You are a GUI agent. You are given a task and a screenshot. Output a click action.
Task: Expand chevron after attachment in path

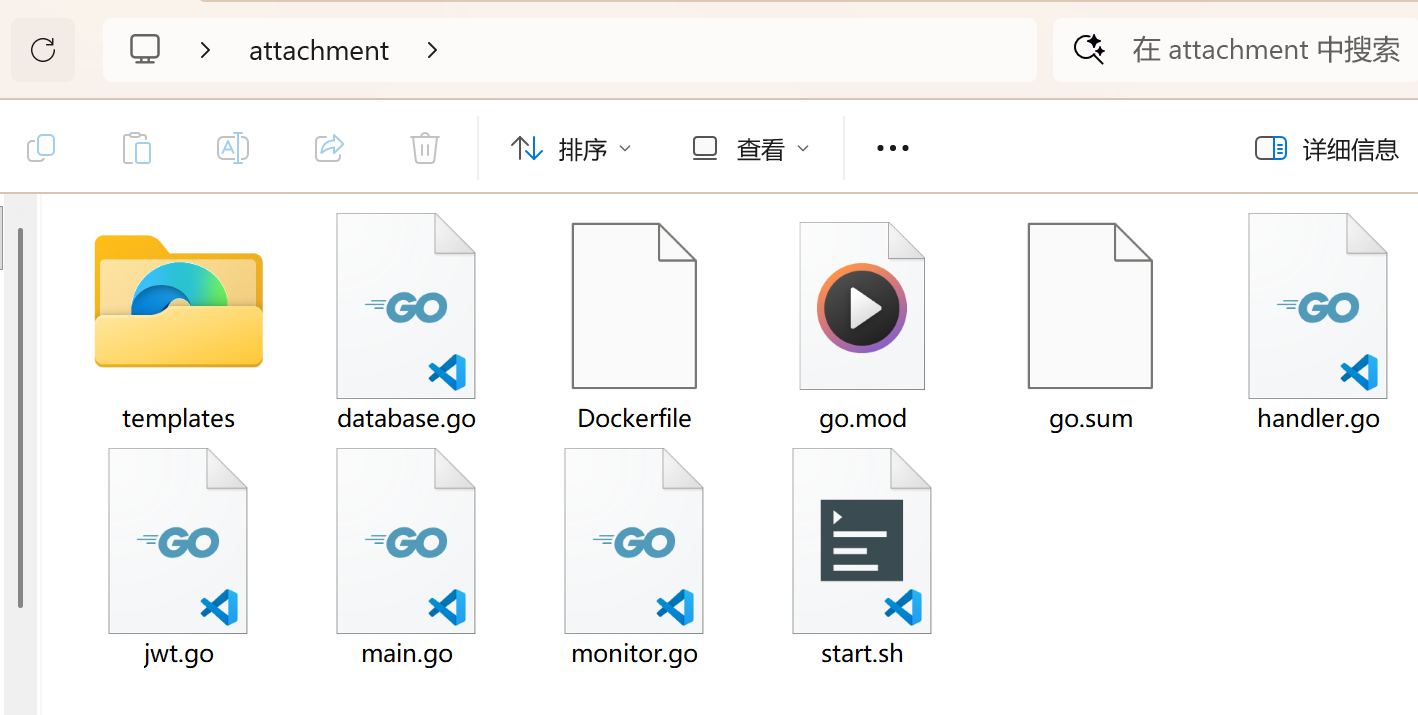[432, 50]
